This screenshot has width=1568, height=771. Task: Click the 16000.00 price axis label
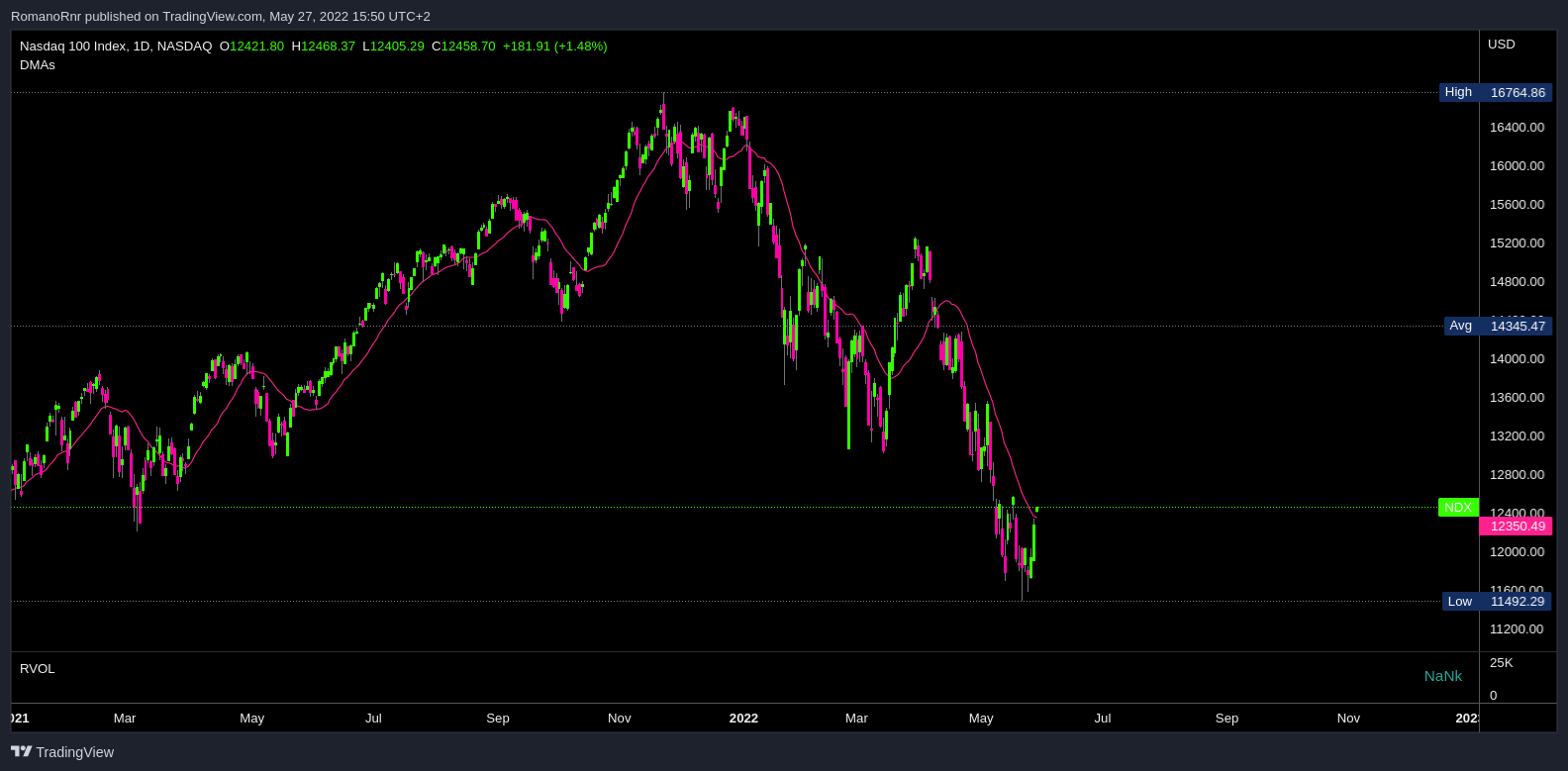pos(1517,165)
